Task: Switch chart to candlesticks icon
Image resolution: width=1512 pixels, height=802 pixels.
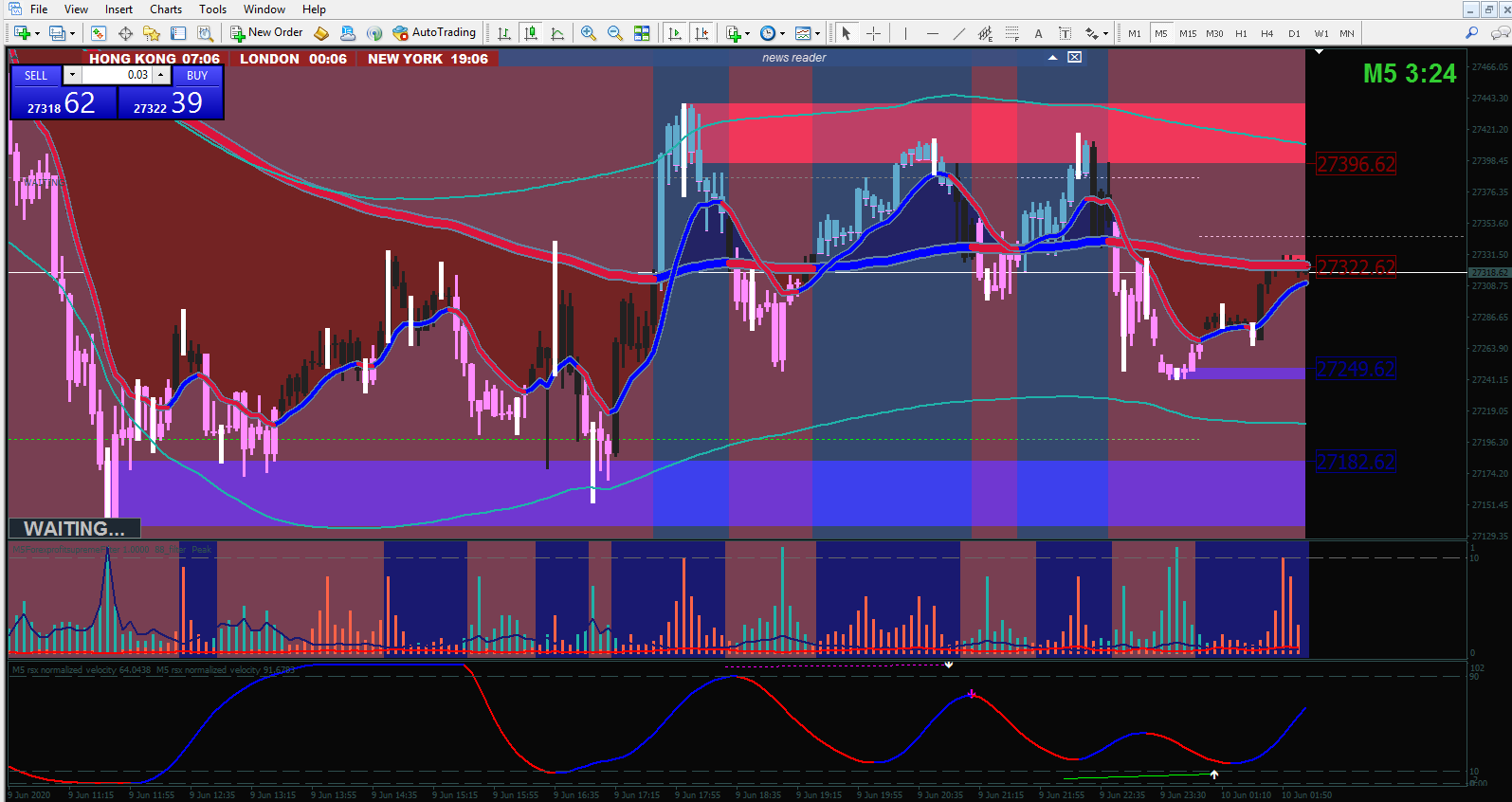Action: click(x=531, y=33)
